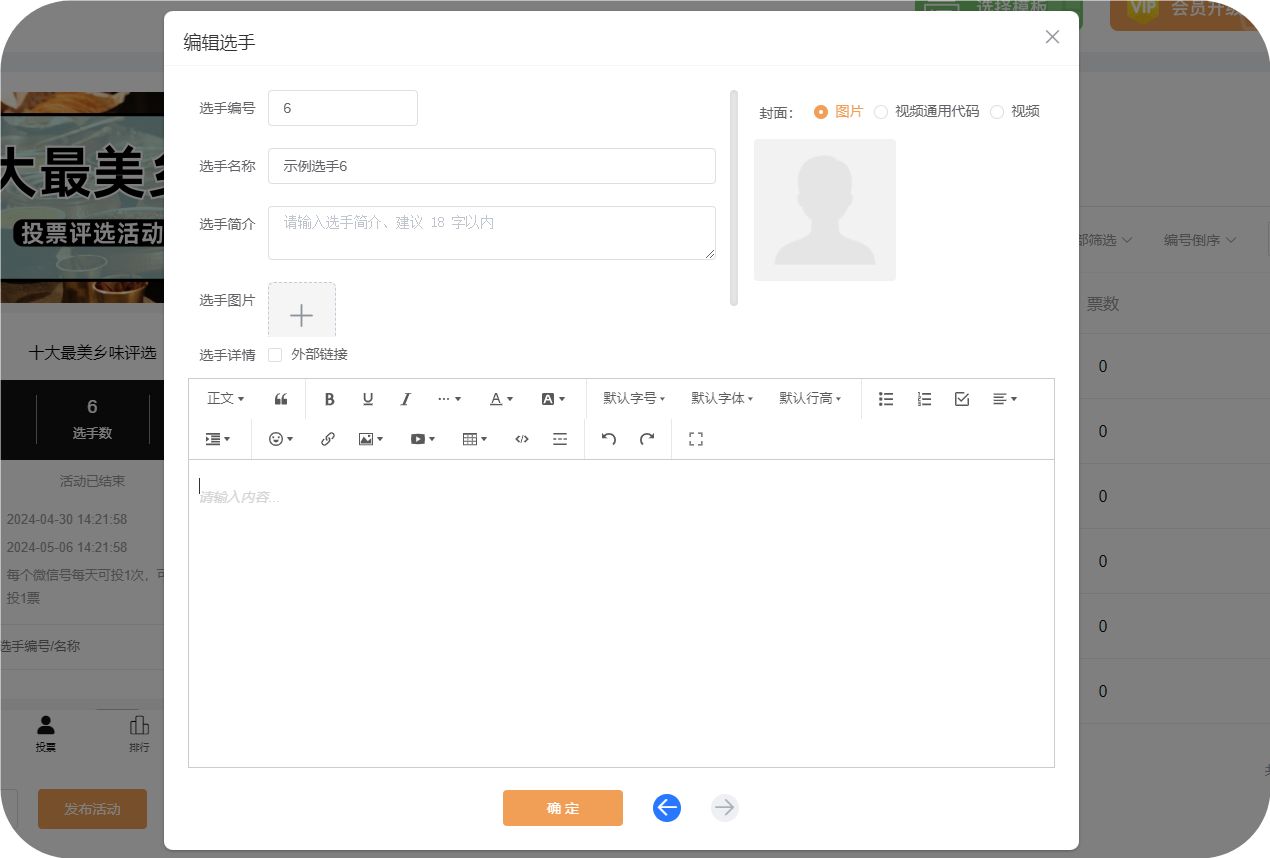Choose the 视频 cover radio button
Viewport: 1270px width, 858px height.
pos(997,112)
